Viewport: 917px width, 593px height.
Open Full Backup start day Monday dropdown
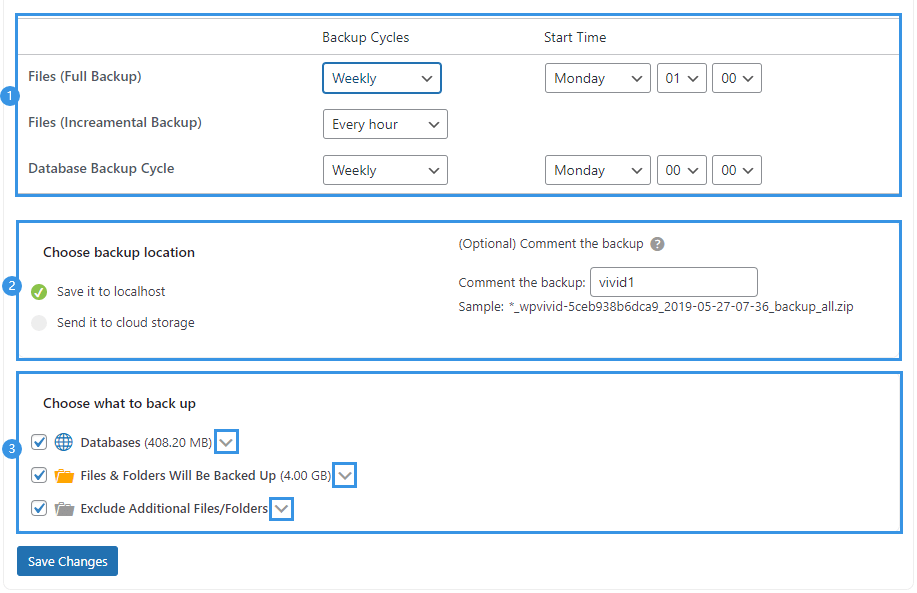pos(598,78)
